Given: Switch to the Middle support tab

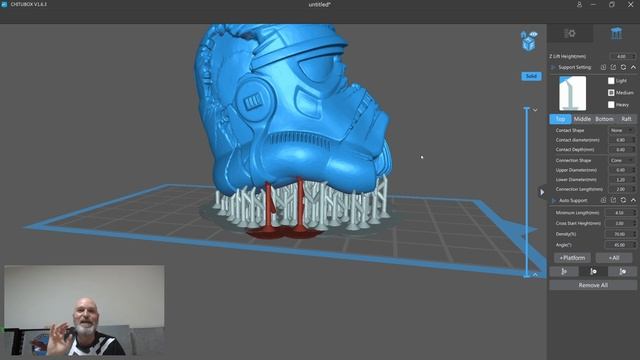Looking at the screenshot, I should pyautogui.click(x=582, y=119).
